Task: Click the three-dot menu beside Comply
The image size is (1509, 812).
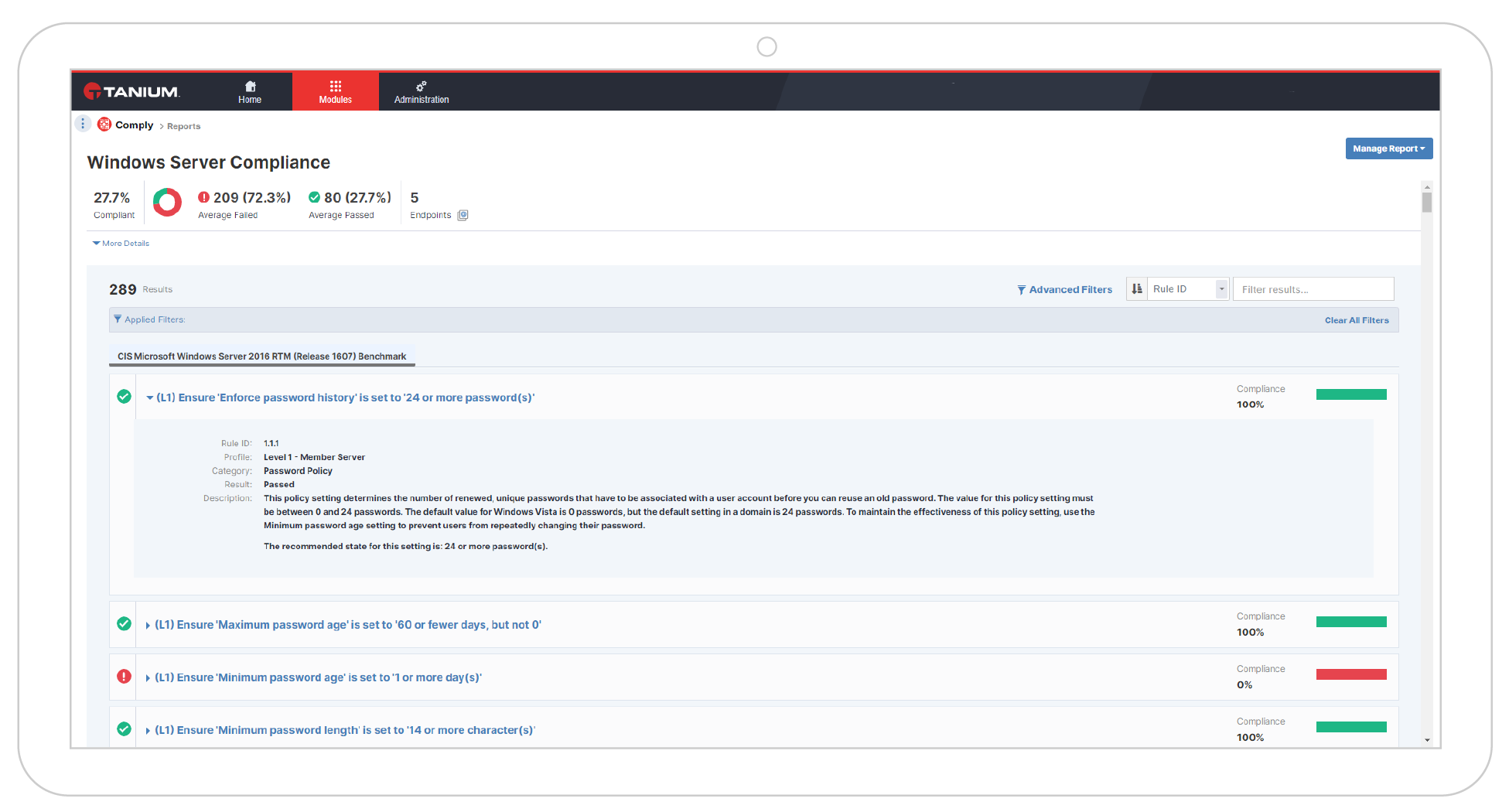Action: point(83,124)
